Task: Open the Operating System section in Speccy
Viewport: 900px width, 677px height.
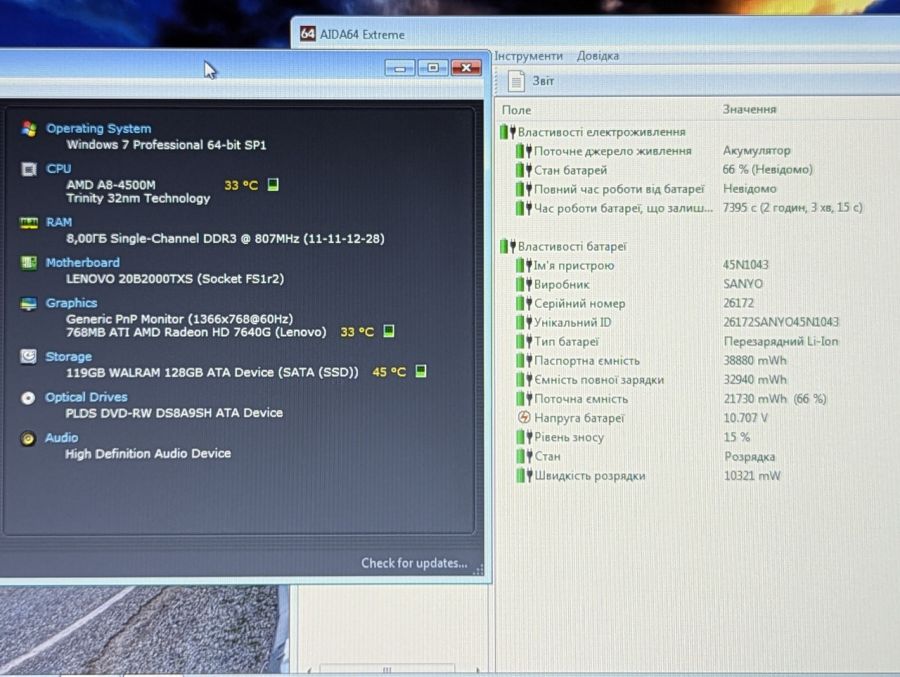Action: (99, 129)
